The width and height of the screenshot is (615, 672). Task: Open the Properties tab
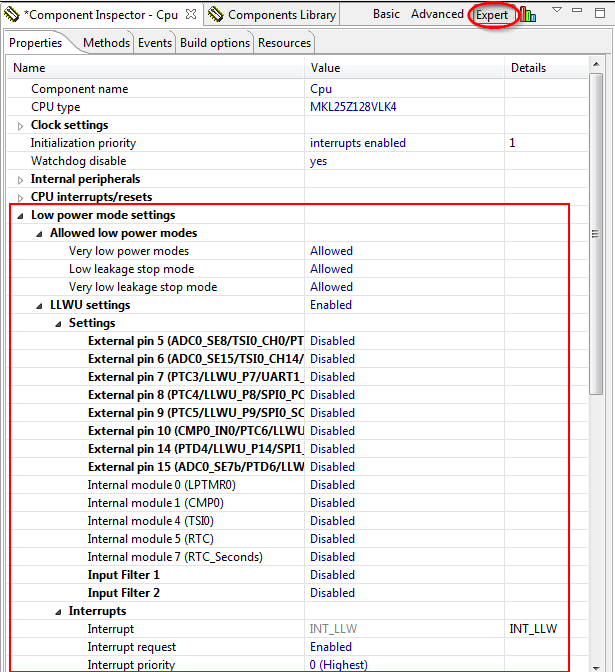(36, 43)
